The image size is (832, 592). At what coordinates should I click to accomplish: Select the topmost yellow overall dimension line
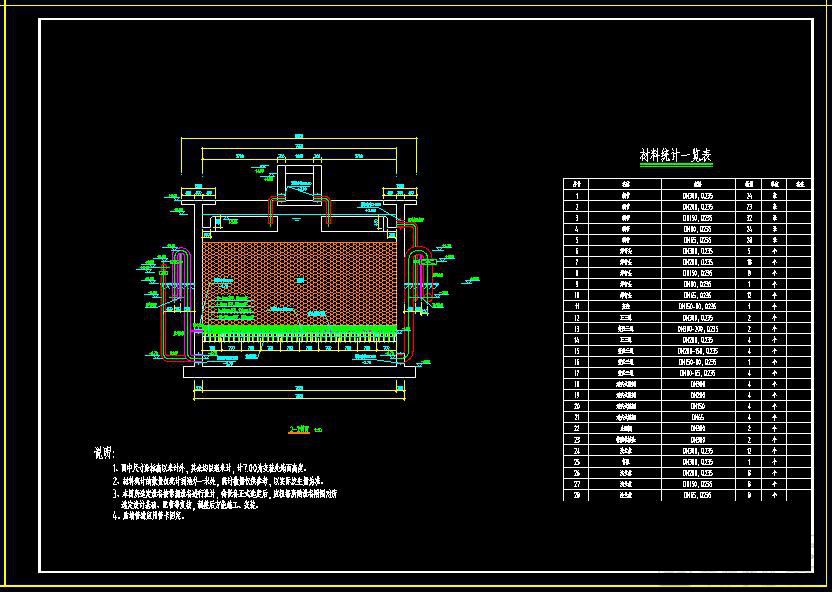point(299,138)
